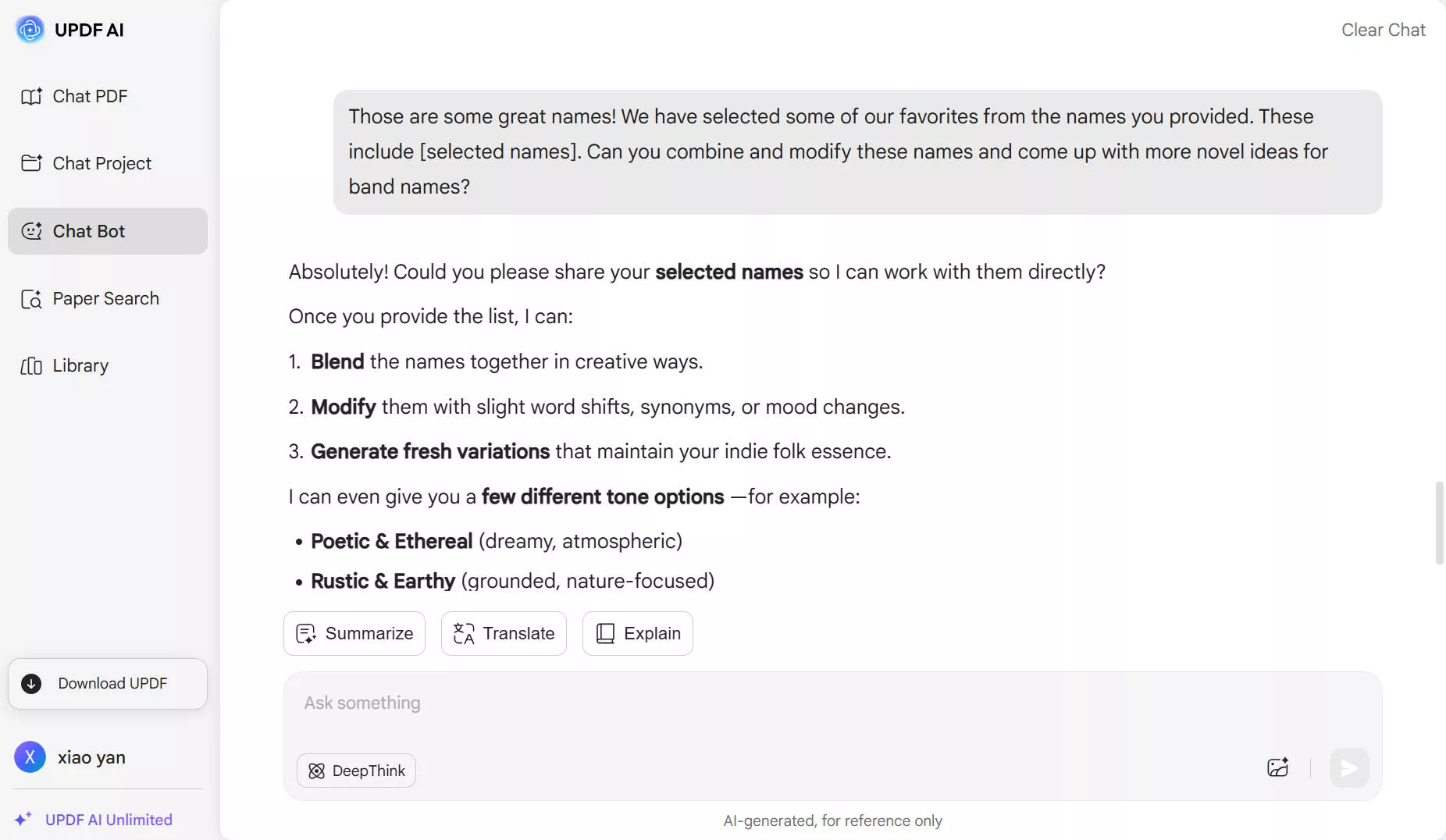Toggle DeepThink mode on
This screenshot has height=840, width=1446.
click(x=356, y=771)
